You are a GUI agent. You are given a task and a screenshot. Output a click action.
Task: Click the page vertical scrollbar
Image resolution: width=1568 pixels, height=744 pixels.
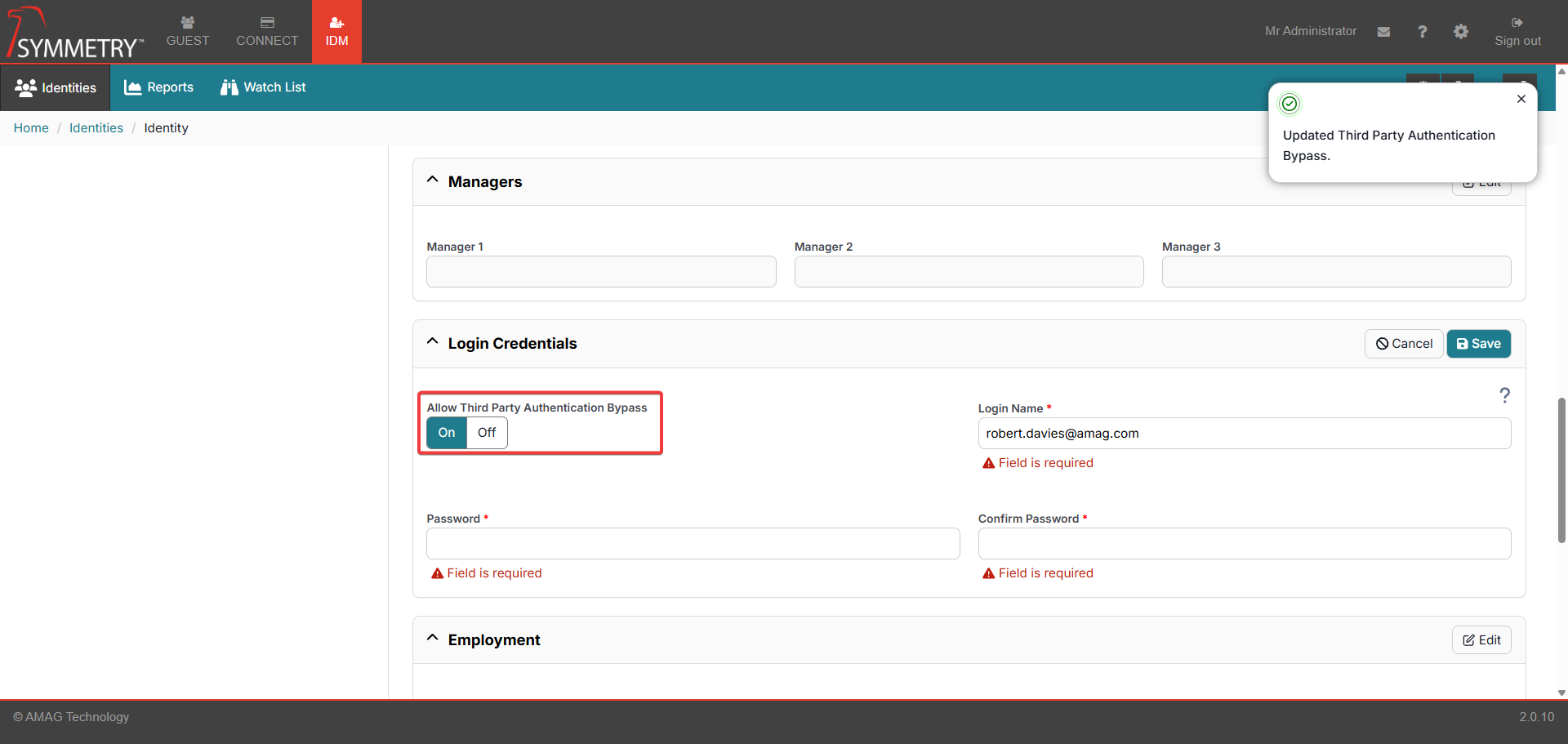tap(1561, 470)
